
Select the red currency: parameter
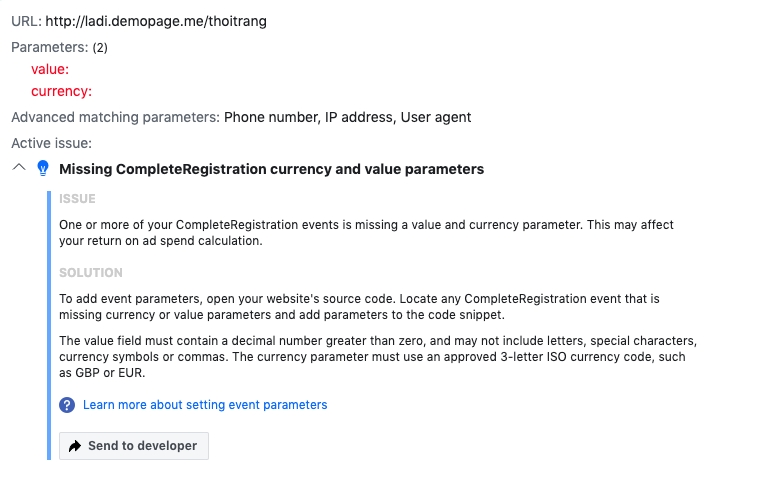click(x=61, y=91)
